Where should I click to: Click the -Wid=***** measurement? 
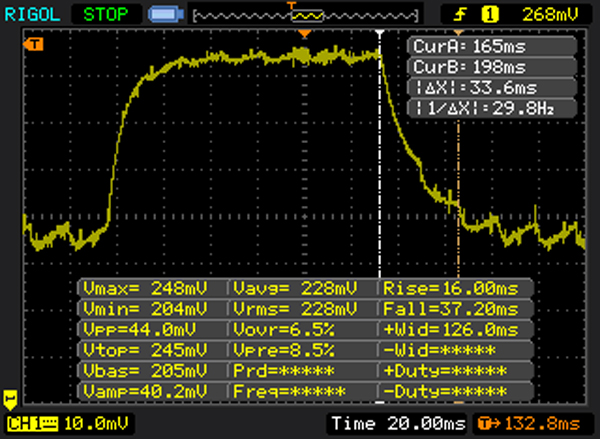point(456,350)
